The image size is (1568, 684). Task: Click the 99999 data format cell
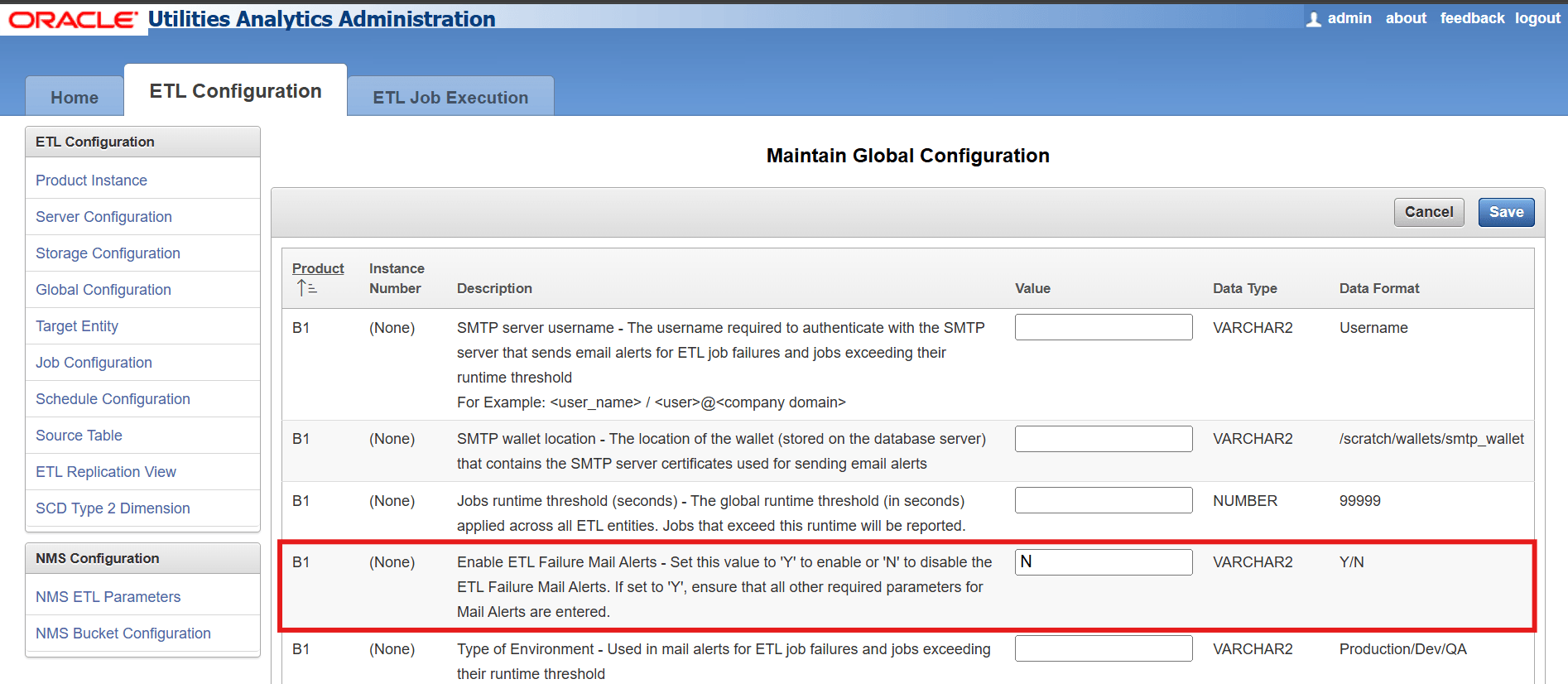[x=1359, y=501]
